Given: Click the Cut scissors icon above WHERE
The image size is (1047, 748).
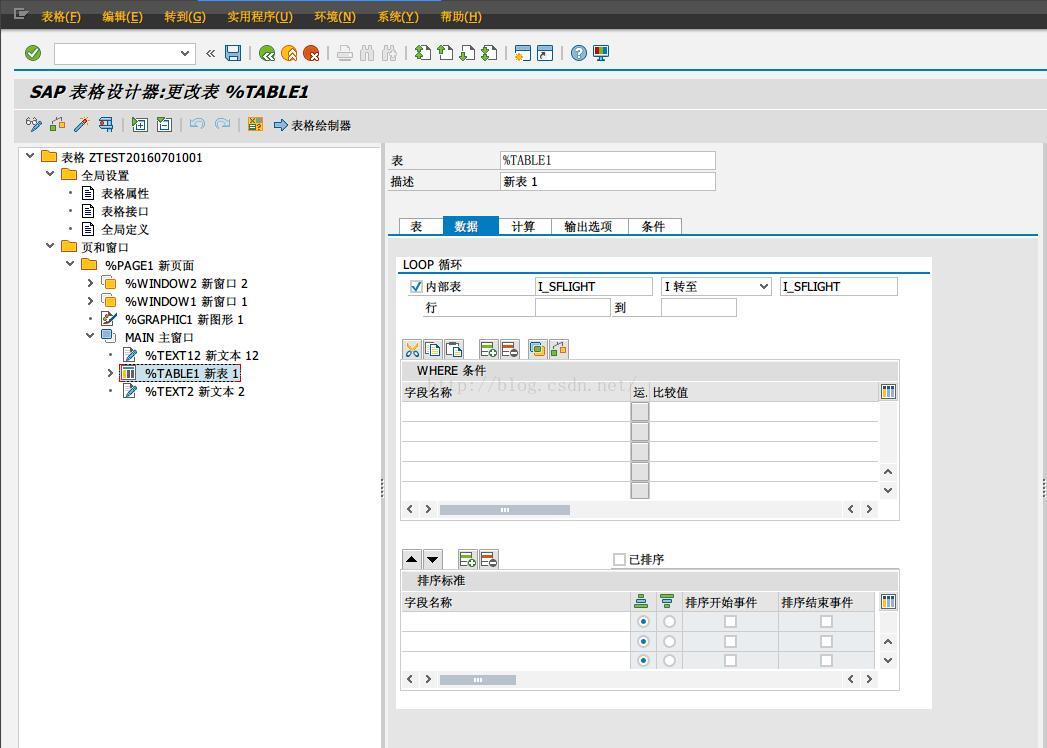Looking at the screenshot, I should pyautogui.click(x=413, y=349).
